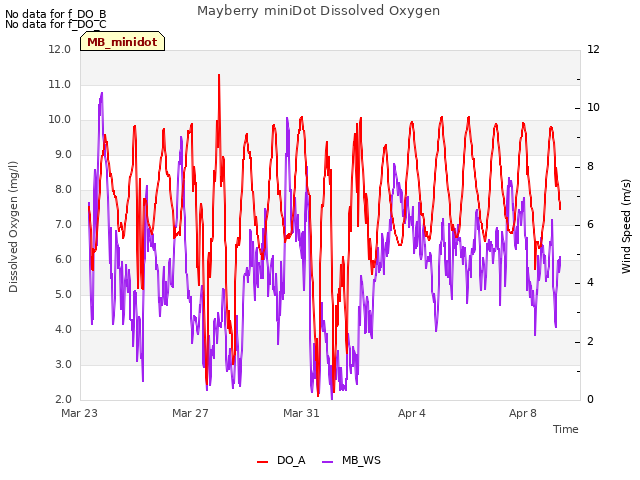
Task: Click the red DO_A legend line swatch
Action: tap(262, 462)
